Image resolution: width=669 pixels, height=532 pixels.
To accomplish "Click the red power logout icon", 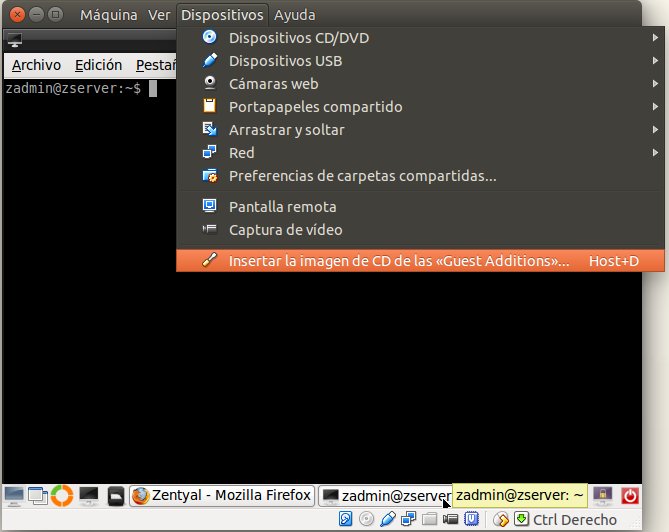I will tap(630, 496).
